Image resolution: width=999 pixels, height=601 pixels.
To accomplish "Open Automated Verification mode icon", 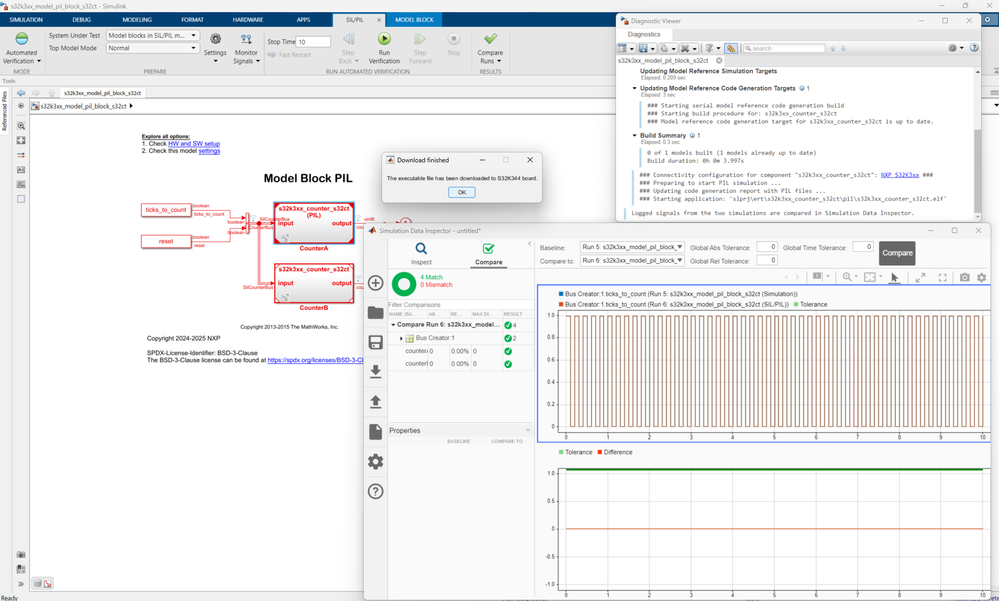I will 21,40.
